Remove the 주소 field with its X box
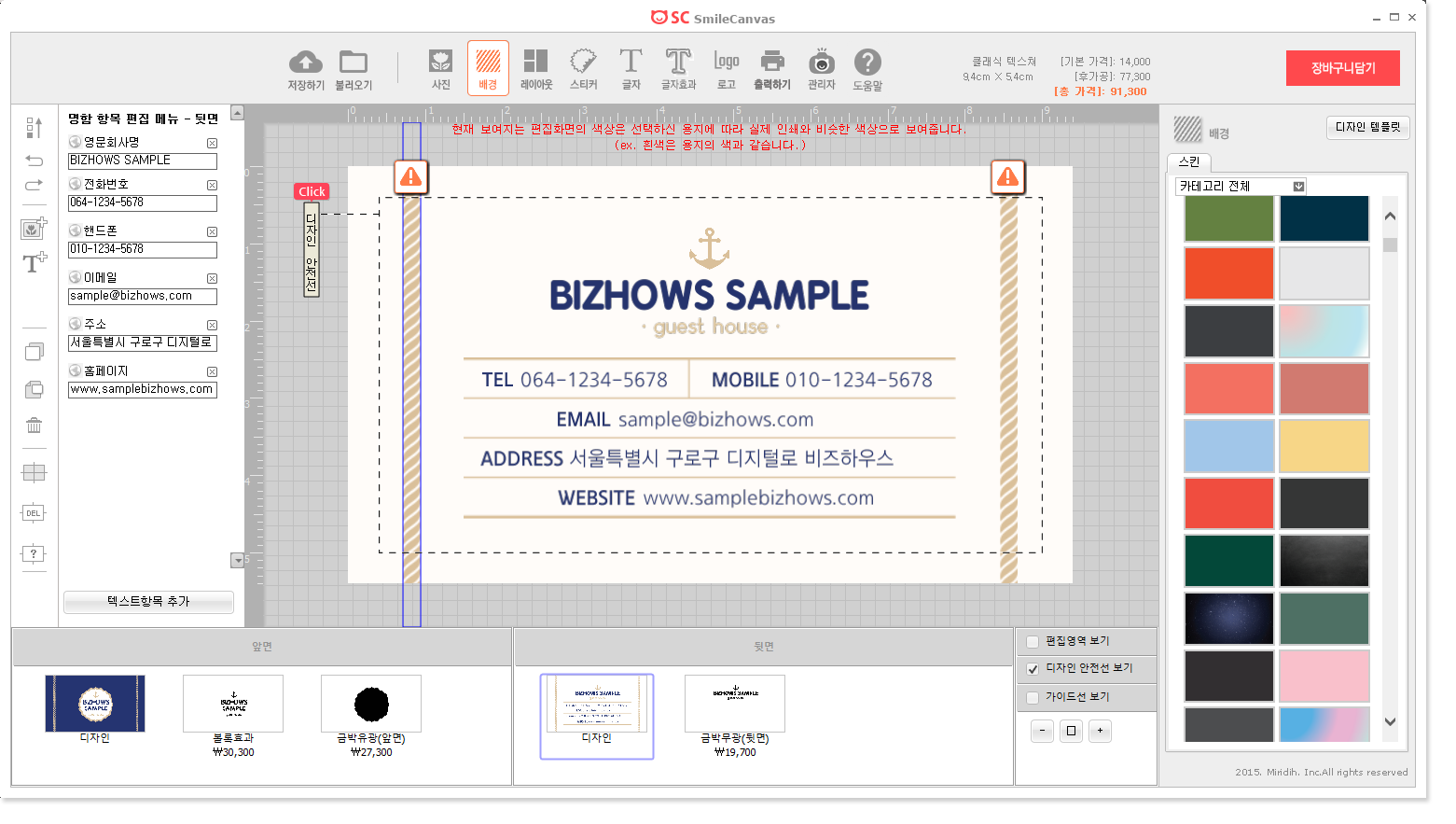Screen dimensions: 1456x824 pyautogui.click(x=212, y=325)
